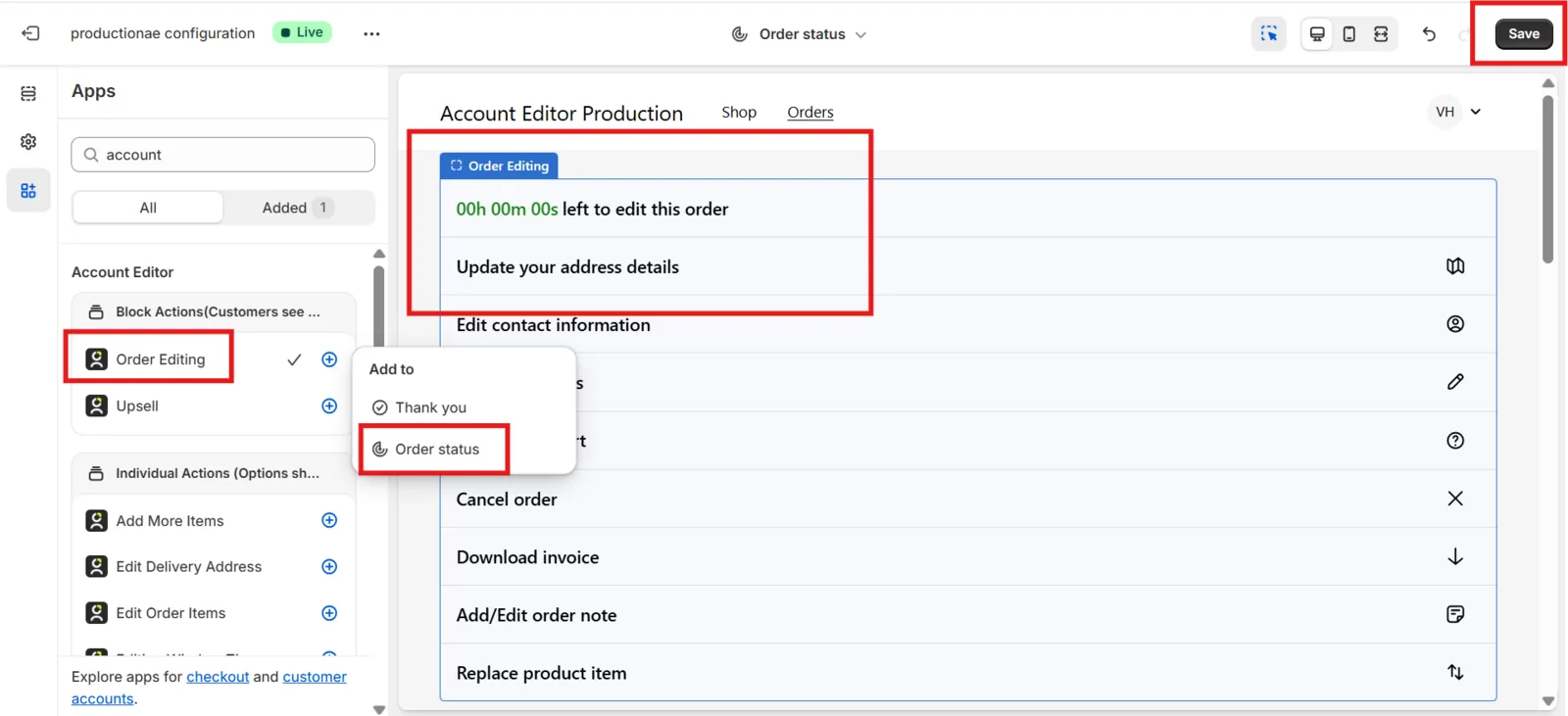Click plus icon next to Upsell
The image size is (1568, 716).
click(329, 406)
